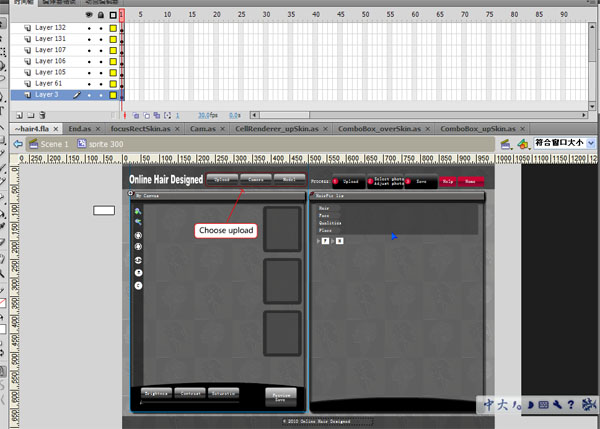Switch to the End.as tab
This screenshot has height=429, width=600.
pos(80,129)
